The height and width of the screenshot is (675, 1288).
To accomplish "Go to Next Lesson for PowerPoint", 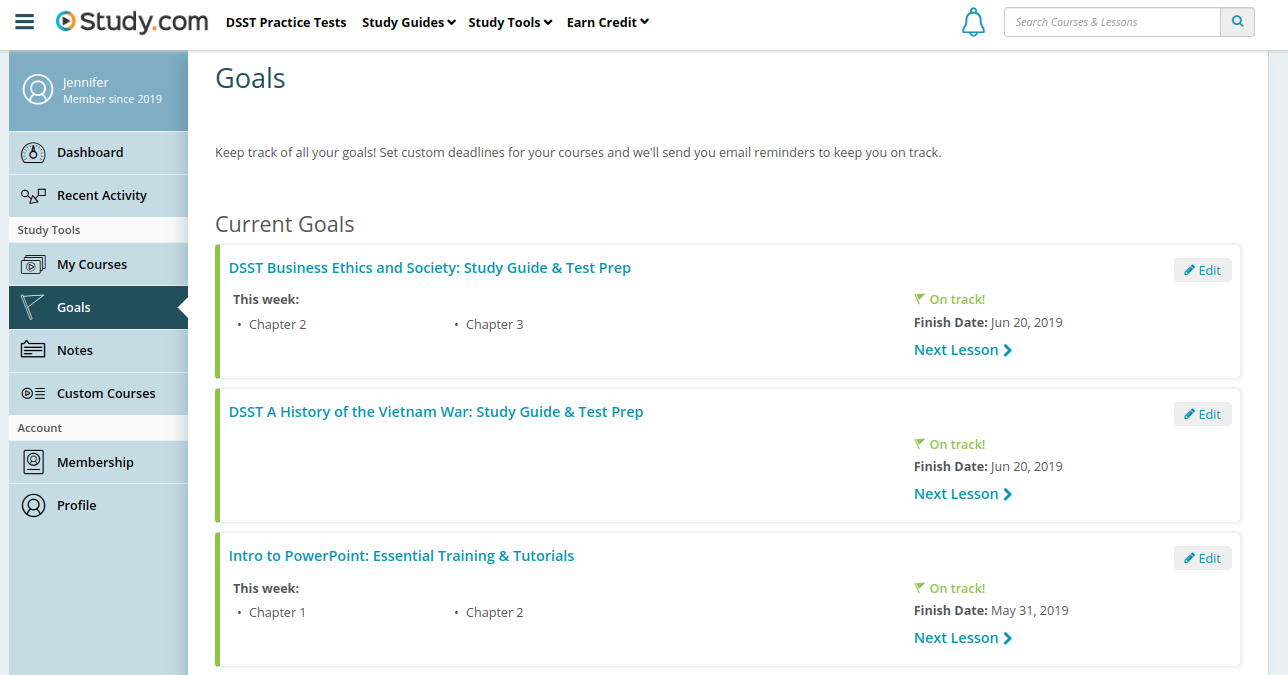I will [x=963, y=638].
